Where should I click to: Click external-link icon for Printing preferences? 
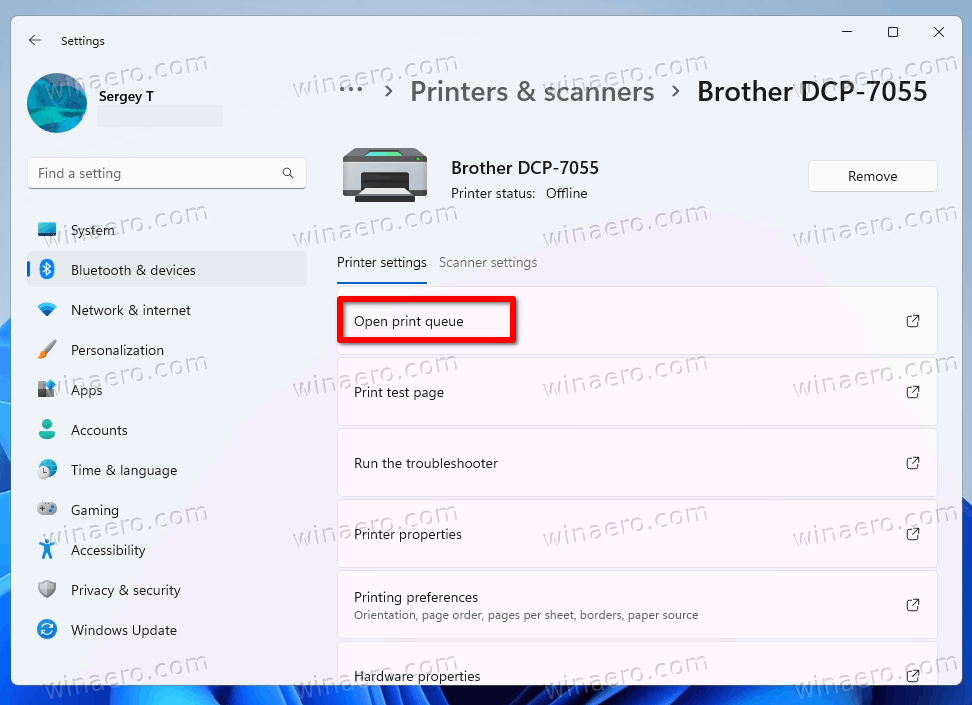(x=912, y=605)
